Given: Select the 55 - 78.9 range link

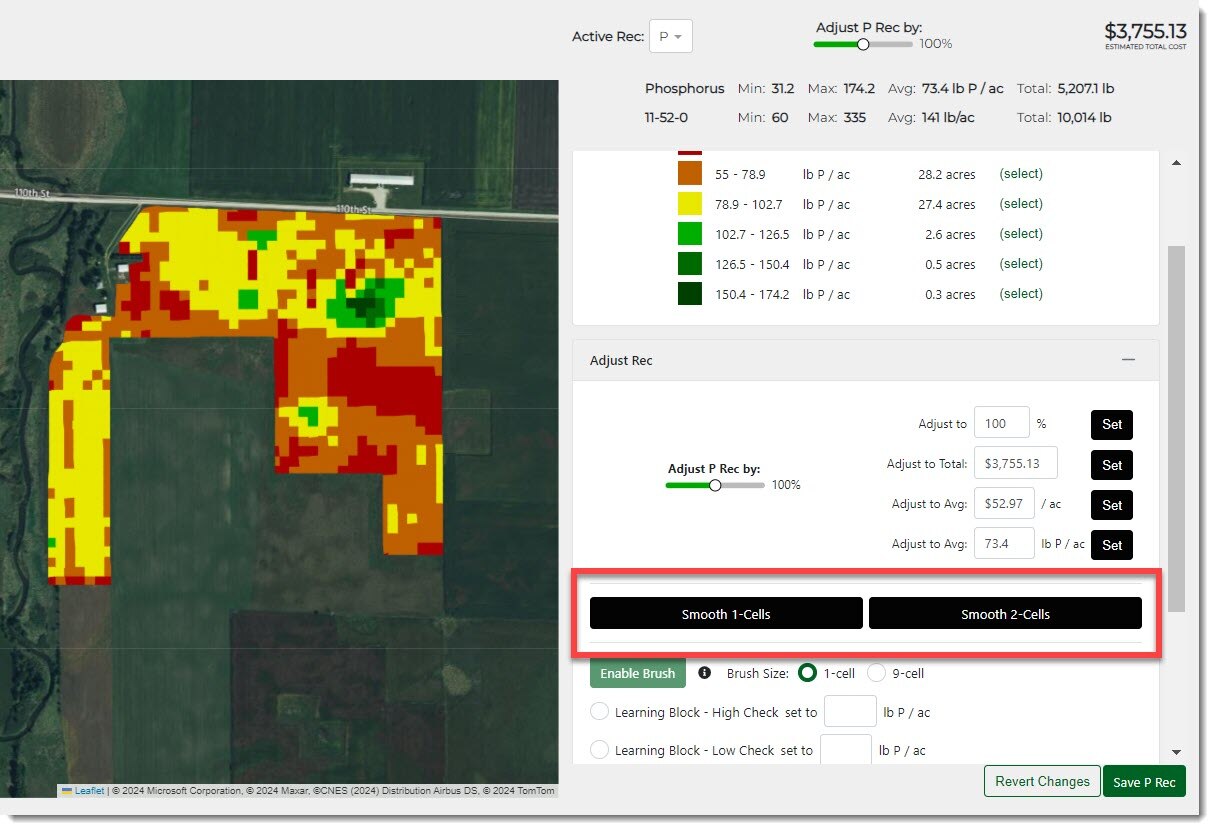Looking at the screenshot, I should [1021, 174].
